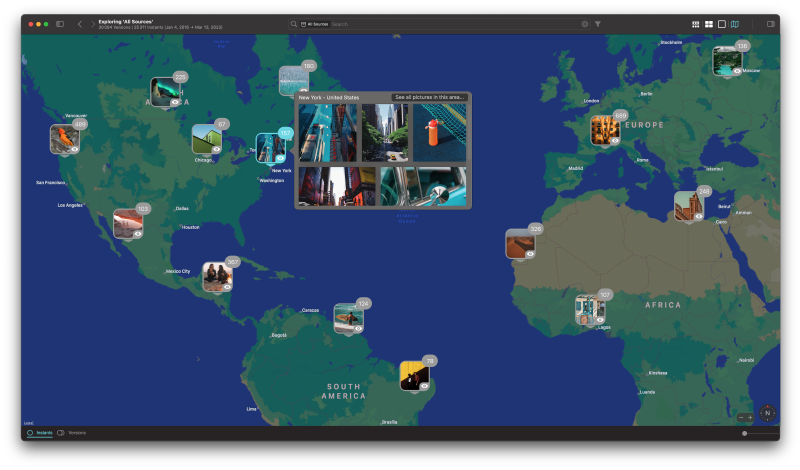Open the skyscraper photo in New York popup

pos(328,133)
